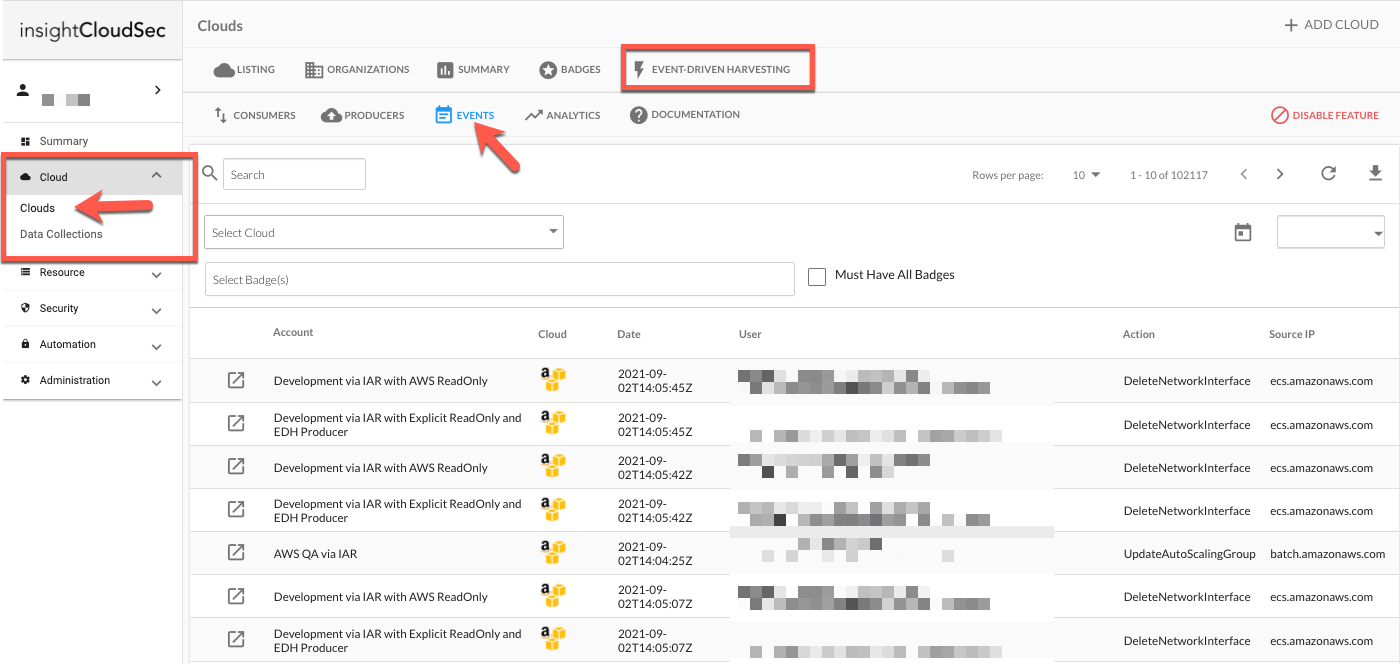Open Data Collections in sidebar

pos(61,234)
